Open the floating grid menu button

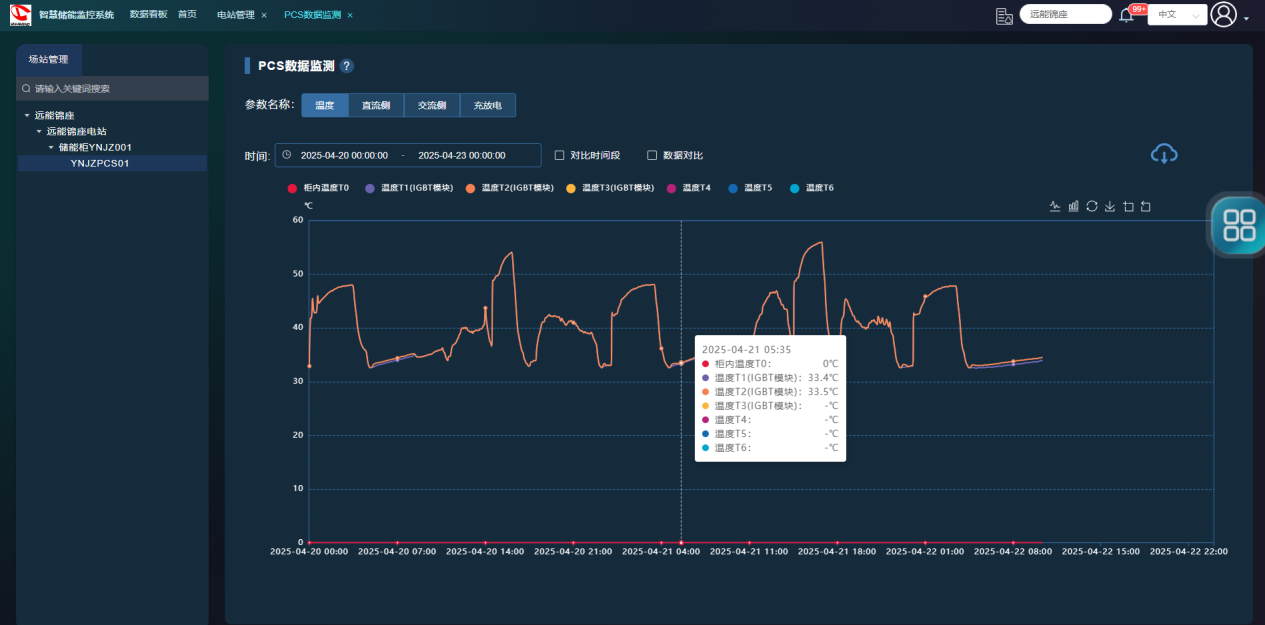[1239, 225]
